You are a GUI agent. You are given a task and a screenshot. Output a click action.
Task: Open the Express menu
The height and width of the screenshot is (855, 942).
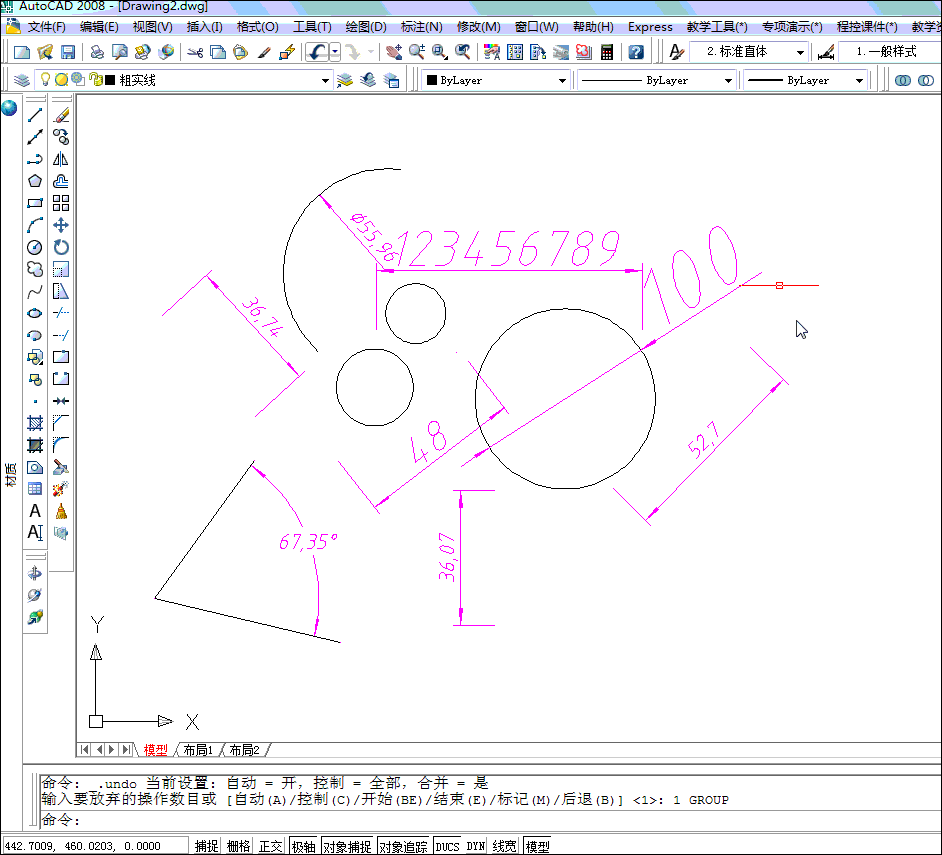[x=650, y=27]
